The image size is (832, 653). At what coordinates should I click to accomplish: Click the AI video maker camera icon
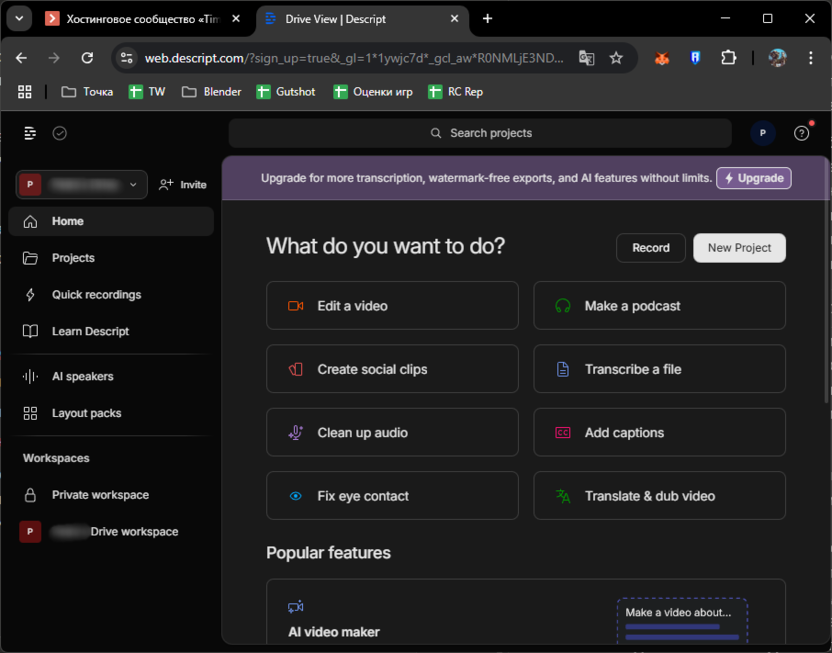pyautogui.click(x=296, y=607)
